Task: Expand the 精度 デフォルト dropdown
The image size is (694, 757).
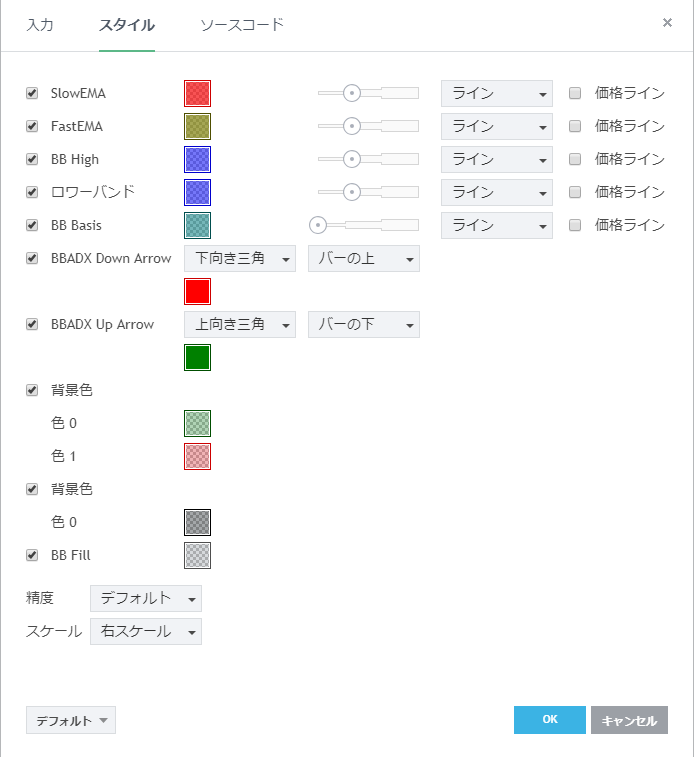Action: point(146,599)
